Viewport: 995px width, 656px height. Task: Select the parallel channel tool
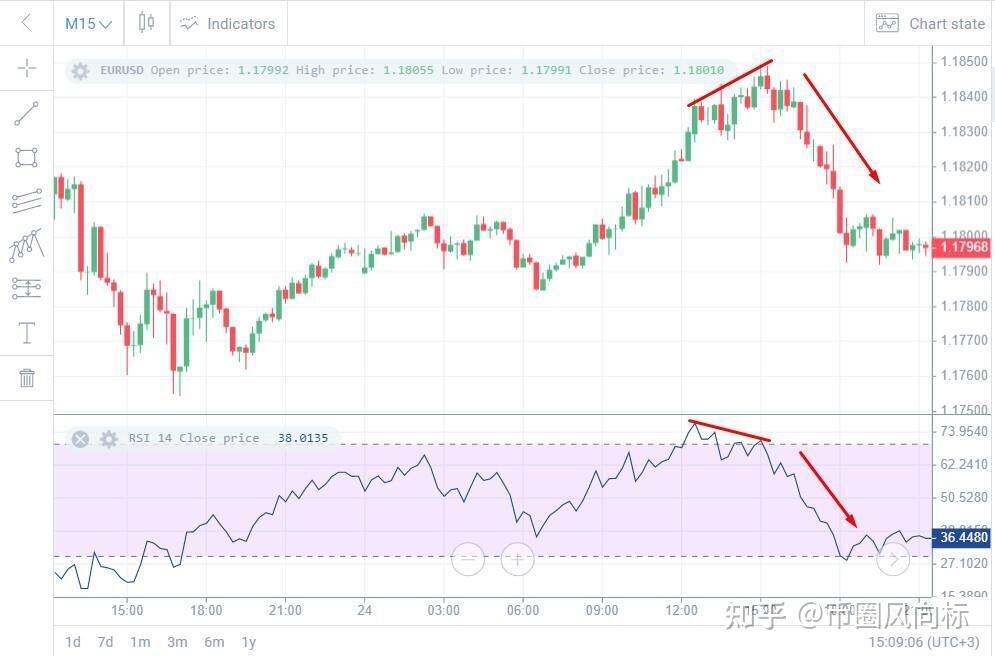tap(27, 201)
